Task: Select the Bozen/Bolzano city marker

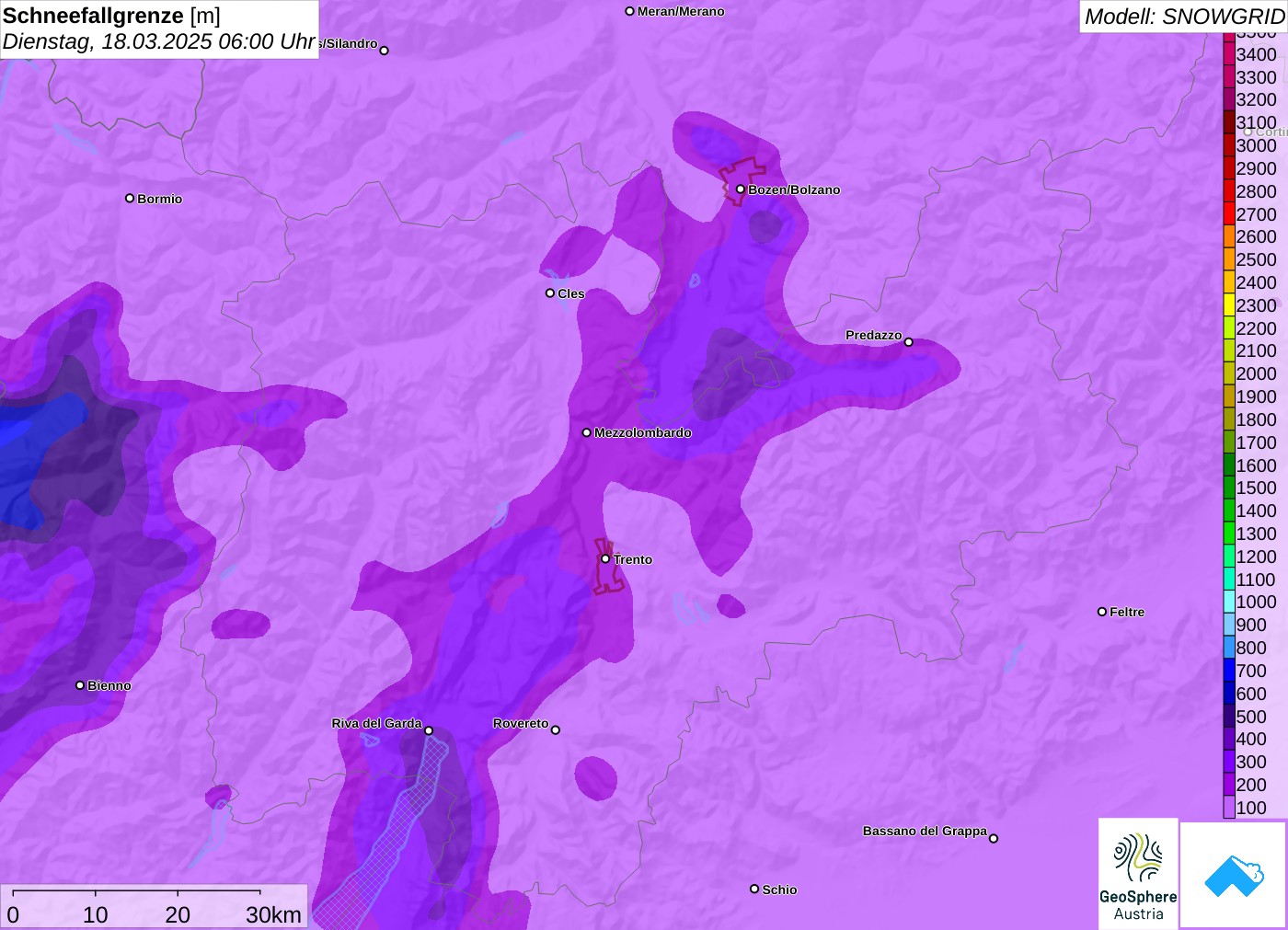Action: click(741, 189)
